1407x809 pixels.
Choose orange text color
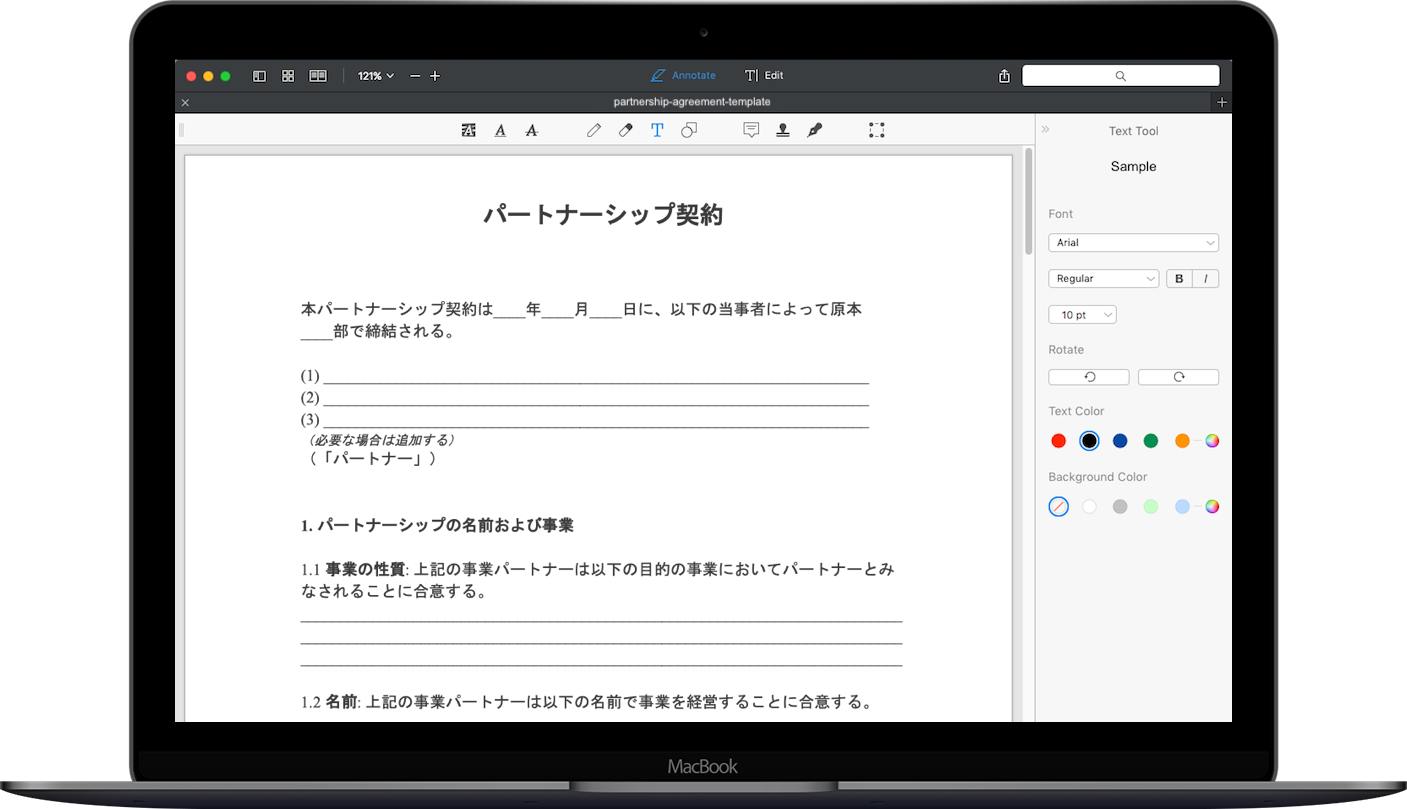point(1182,441)
